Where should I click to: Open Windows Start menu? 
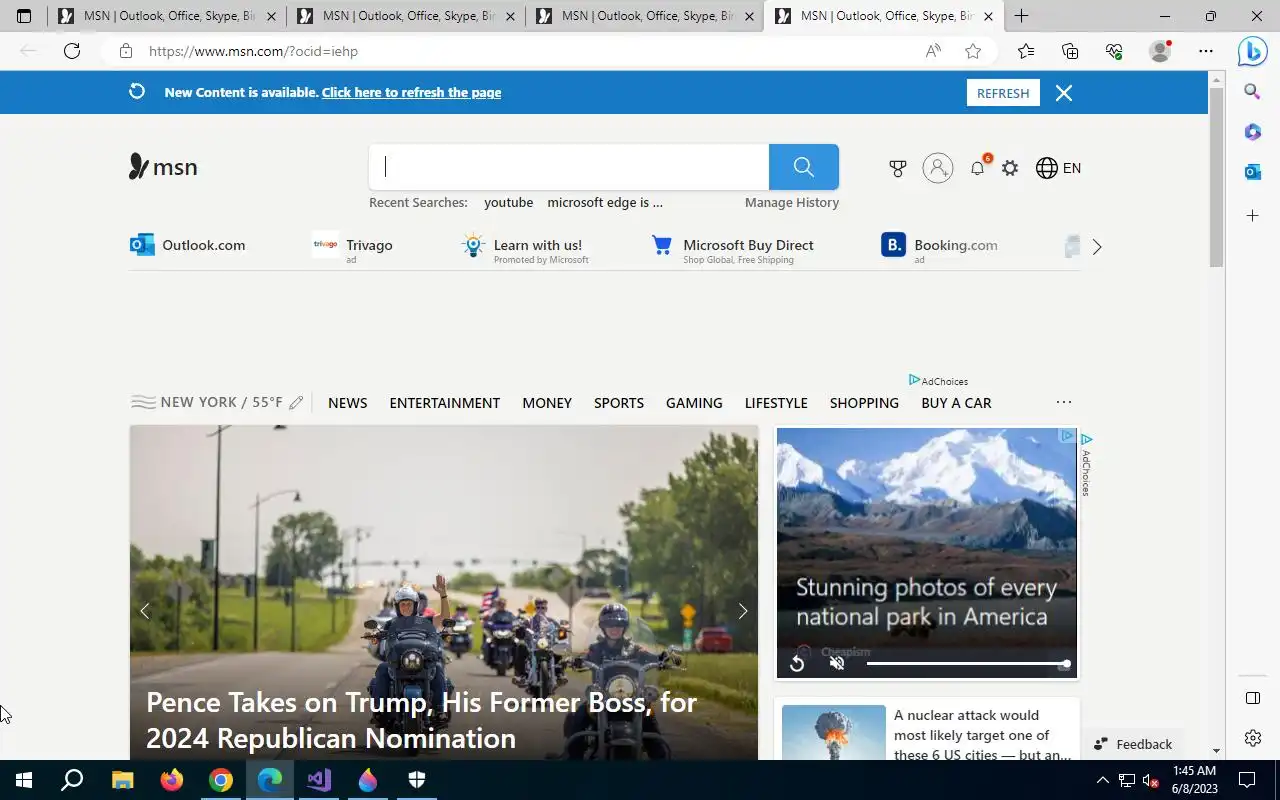tap(24, 780)
